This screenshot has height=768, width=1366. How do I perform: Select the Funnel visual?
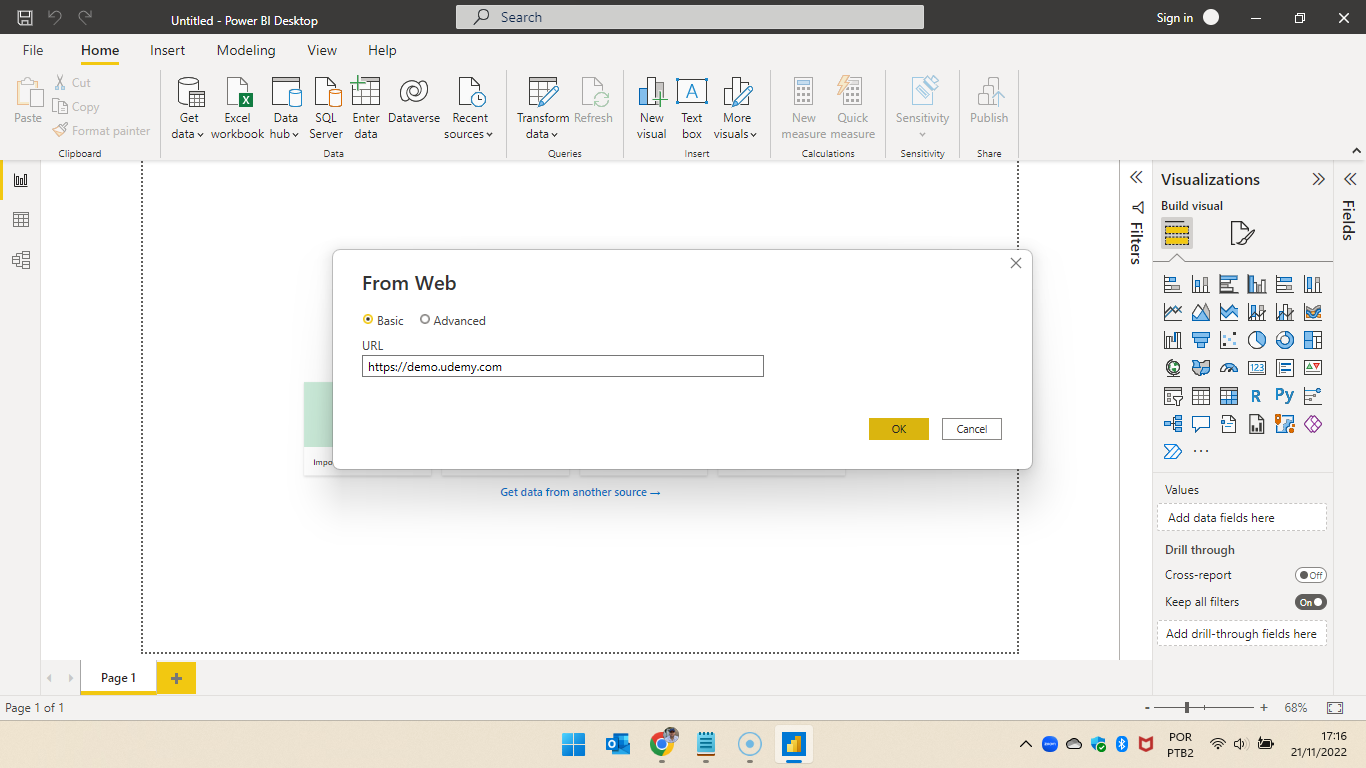tap(1201, 341)
